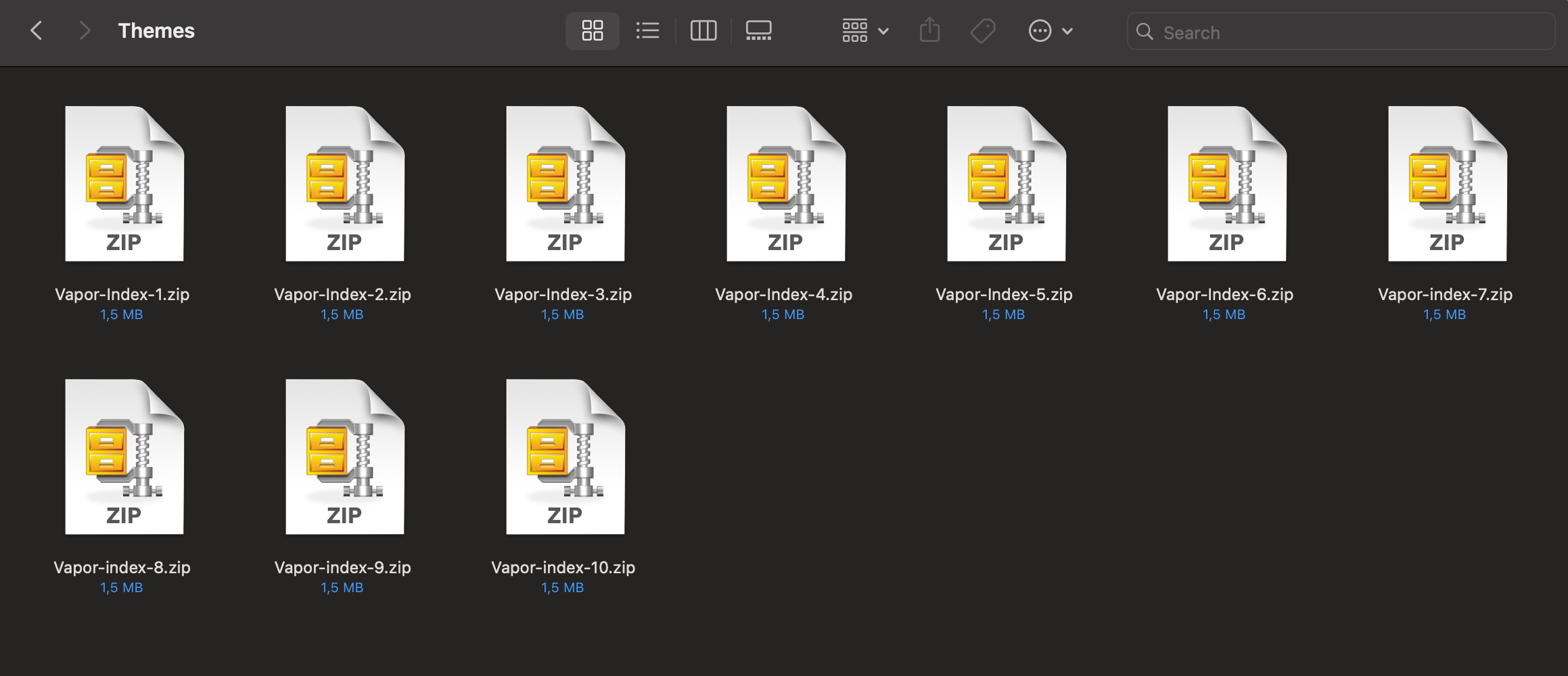The height and width of the screenshot is (676, 1568).
Task: Click the 1,5 MB size under Vapor-Index-4.zip
Action: tap(783, 315)
